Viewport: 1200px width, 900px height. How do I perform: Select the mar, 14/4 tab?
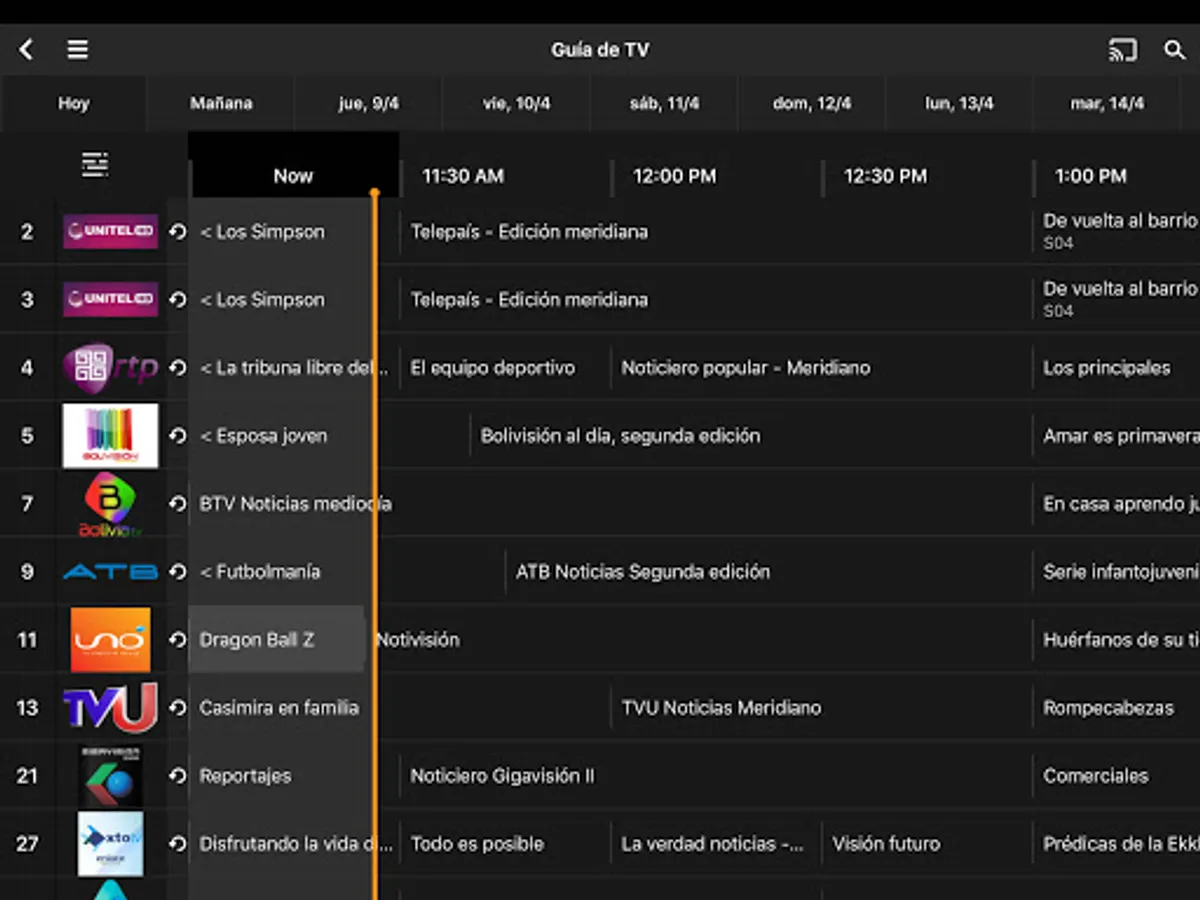pyautogui.click(x=1107, y=103)
